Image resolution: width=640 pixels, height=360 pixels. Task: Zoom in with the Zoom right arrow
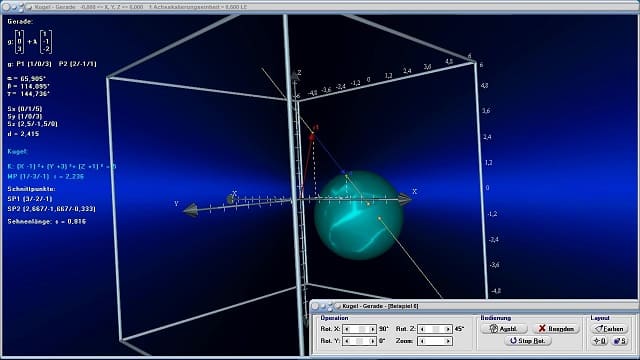point(447,341)
